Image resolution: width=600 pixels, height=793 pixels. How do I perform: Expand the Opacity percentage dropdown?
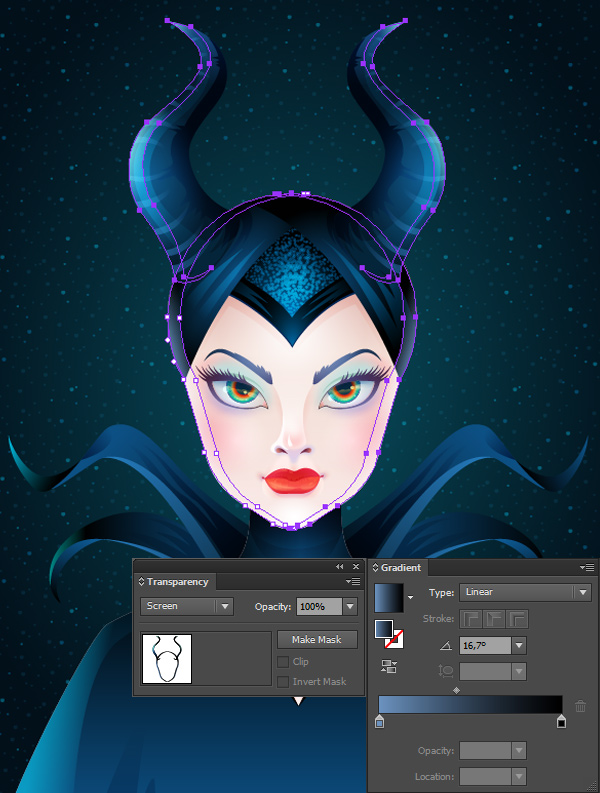pyautogui.click(x=350, y=606)
